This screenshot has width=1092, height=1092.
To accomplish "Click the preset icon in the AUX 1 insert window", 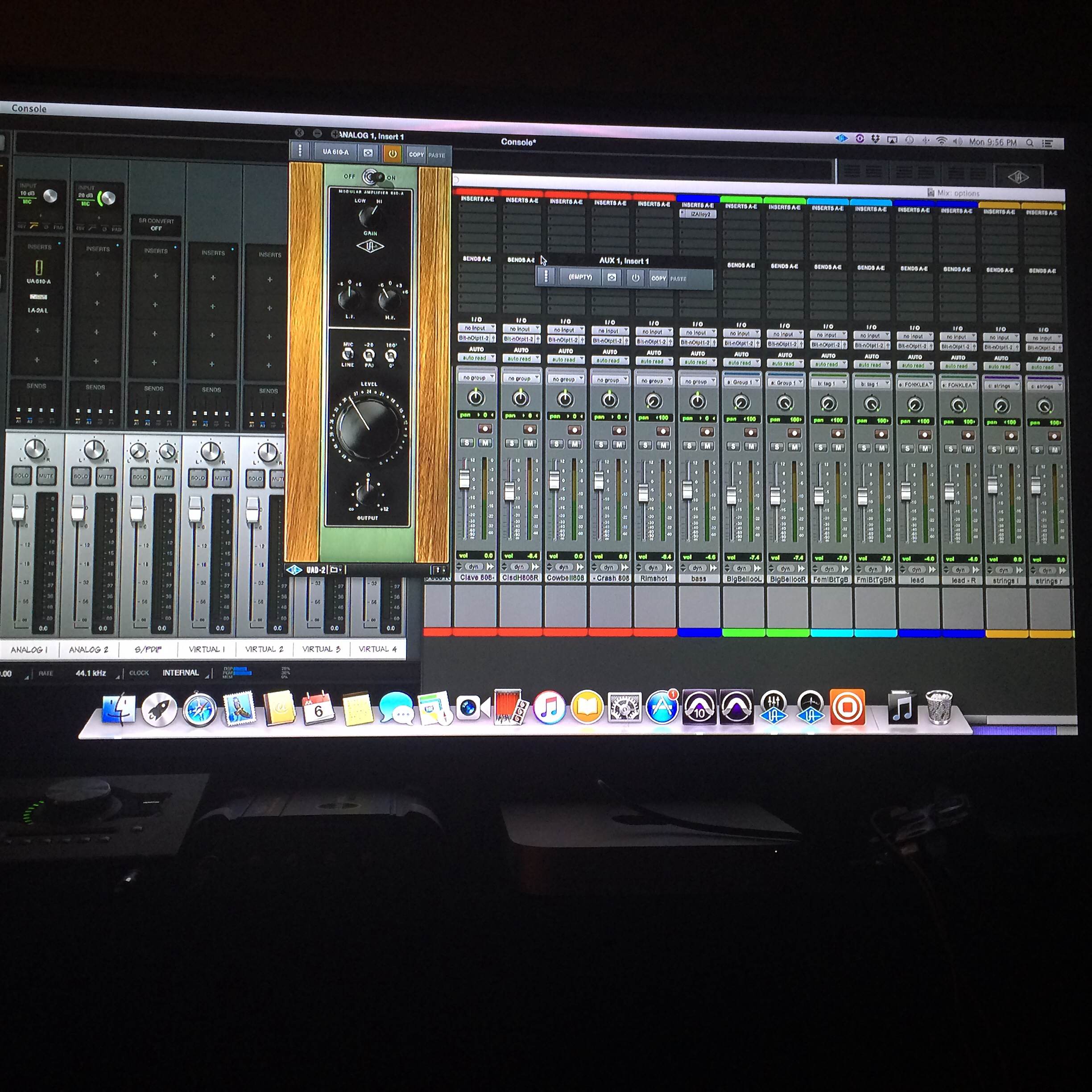I will (x=612, y=277).
